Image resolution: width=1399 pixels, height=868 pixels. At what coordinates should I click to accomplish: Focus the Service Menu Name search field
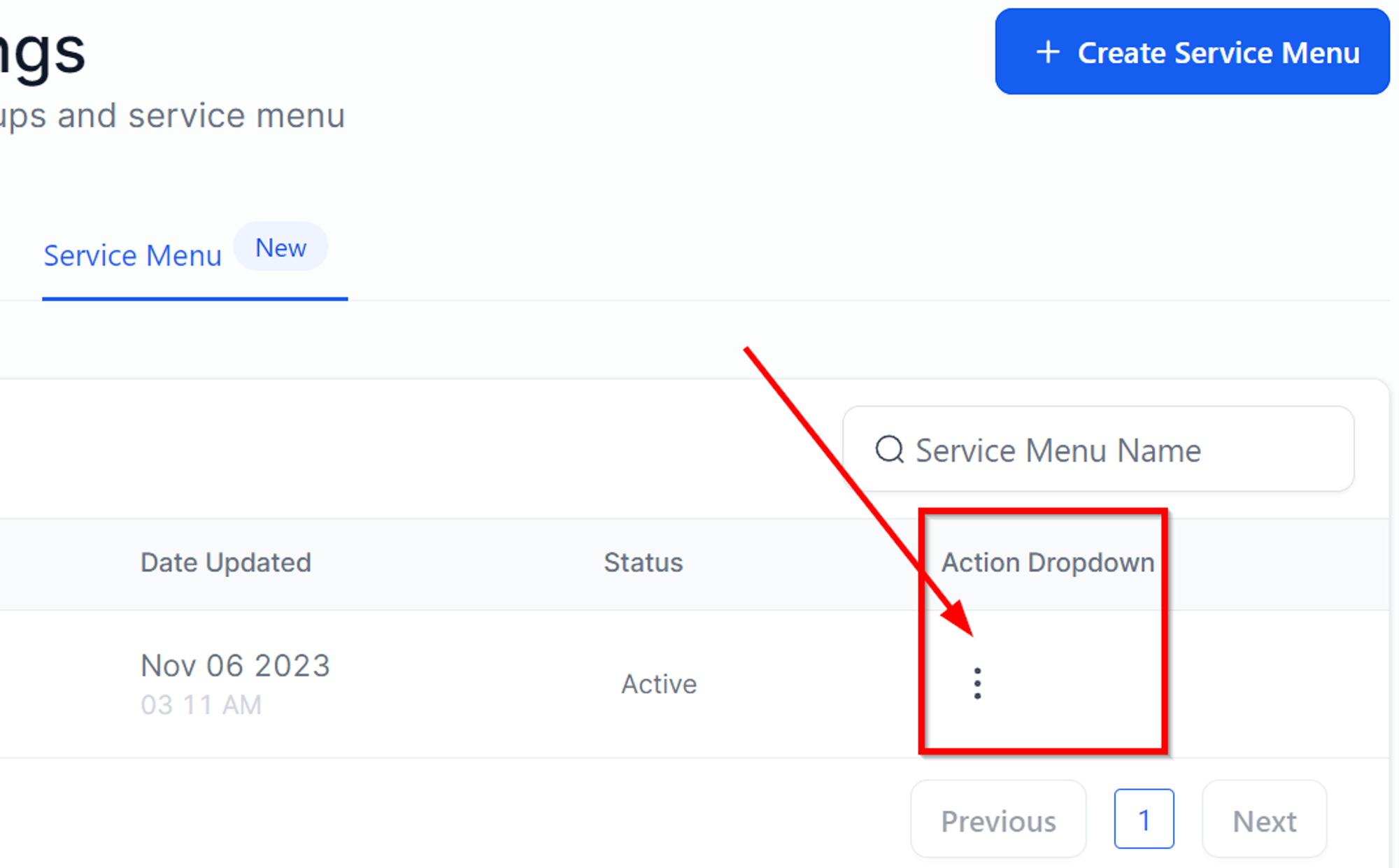(1098, 449)
